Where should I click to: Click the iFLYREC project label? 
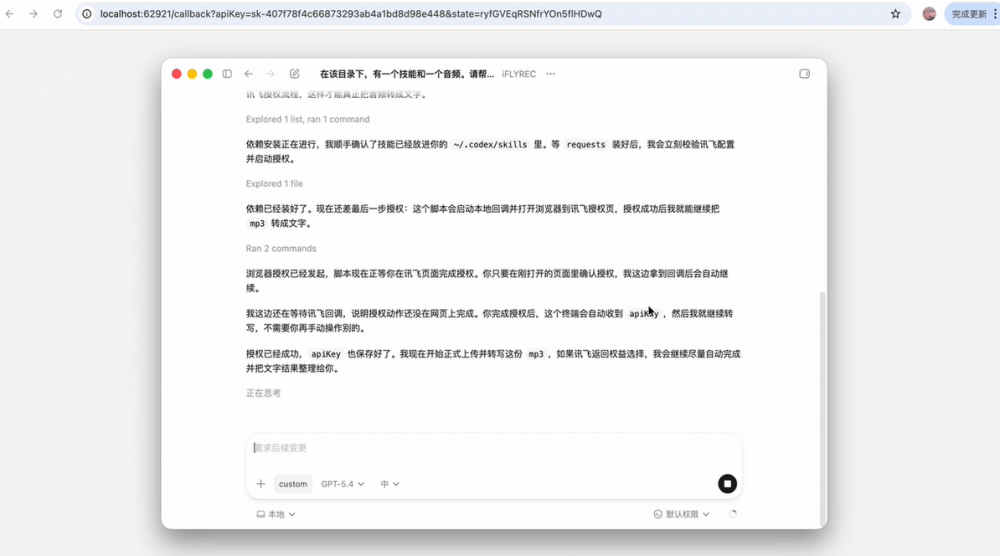[518, 74]
